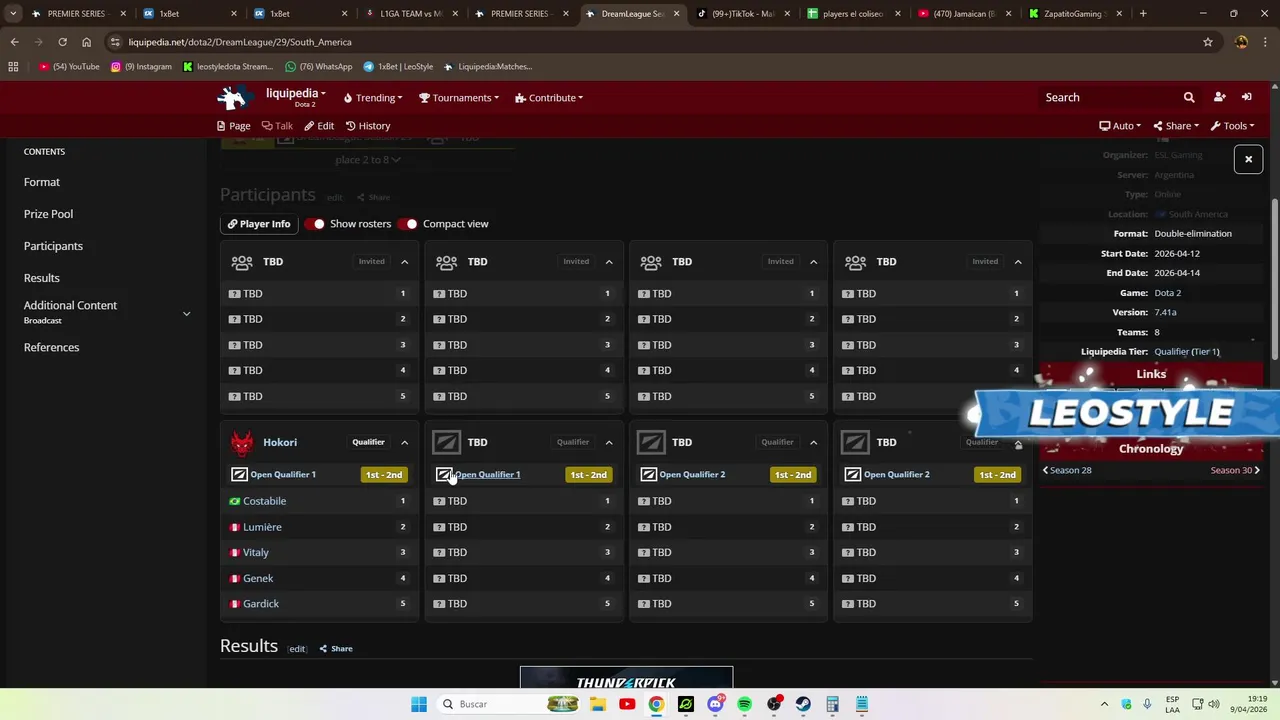Viewport: 1280px width, 720px height.
Task: Open the Thunderpick banner
Action: pyautogui.click(x=626, y=678)
